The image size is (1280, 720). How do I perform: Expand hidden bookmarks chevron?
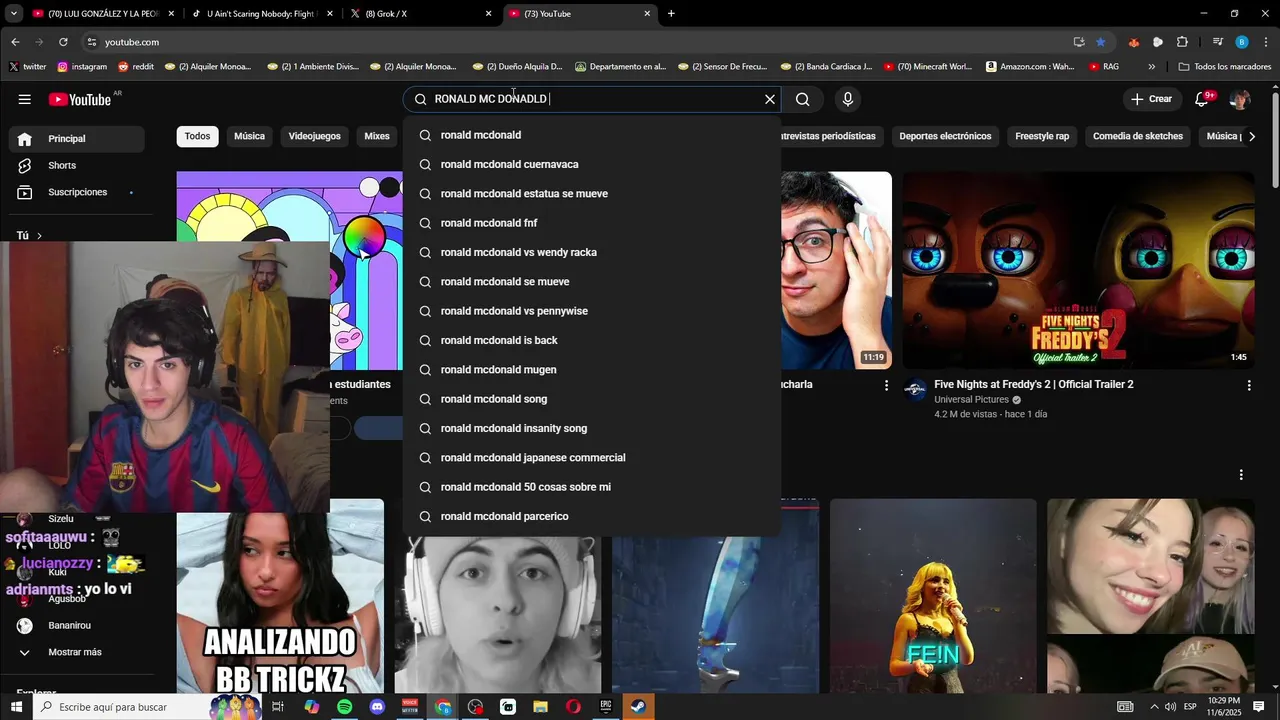[1151, 67]
